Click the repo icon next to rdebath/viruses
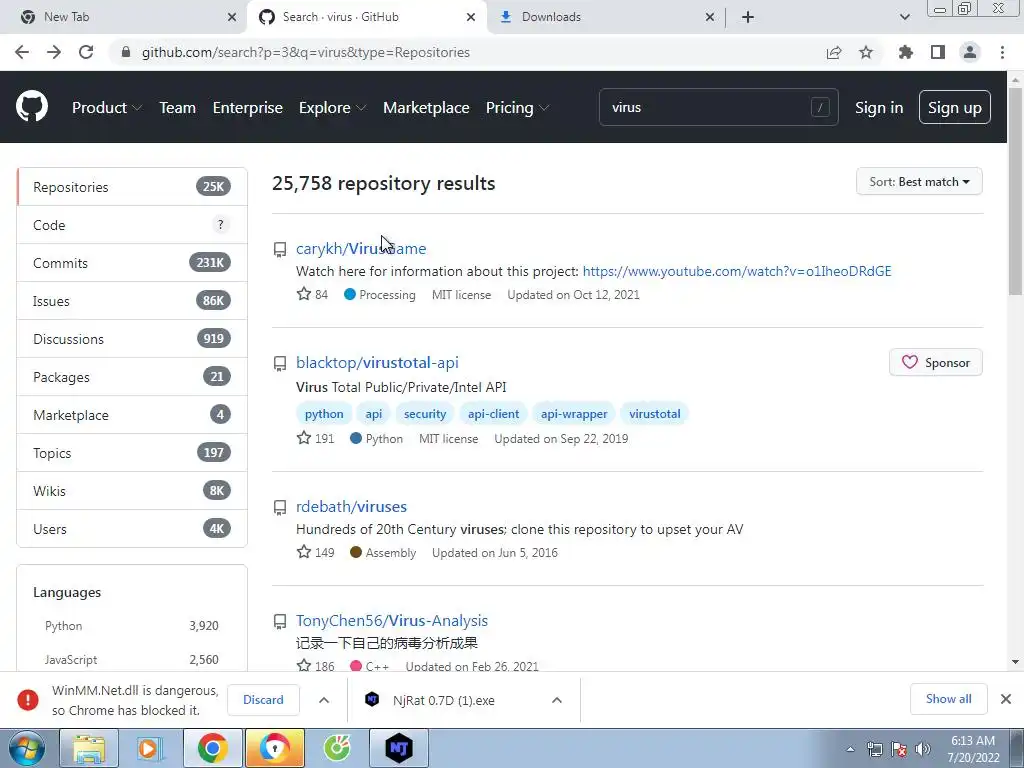1024x768 pixels. (280, 507)
